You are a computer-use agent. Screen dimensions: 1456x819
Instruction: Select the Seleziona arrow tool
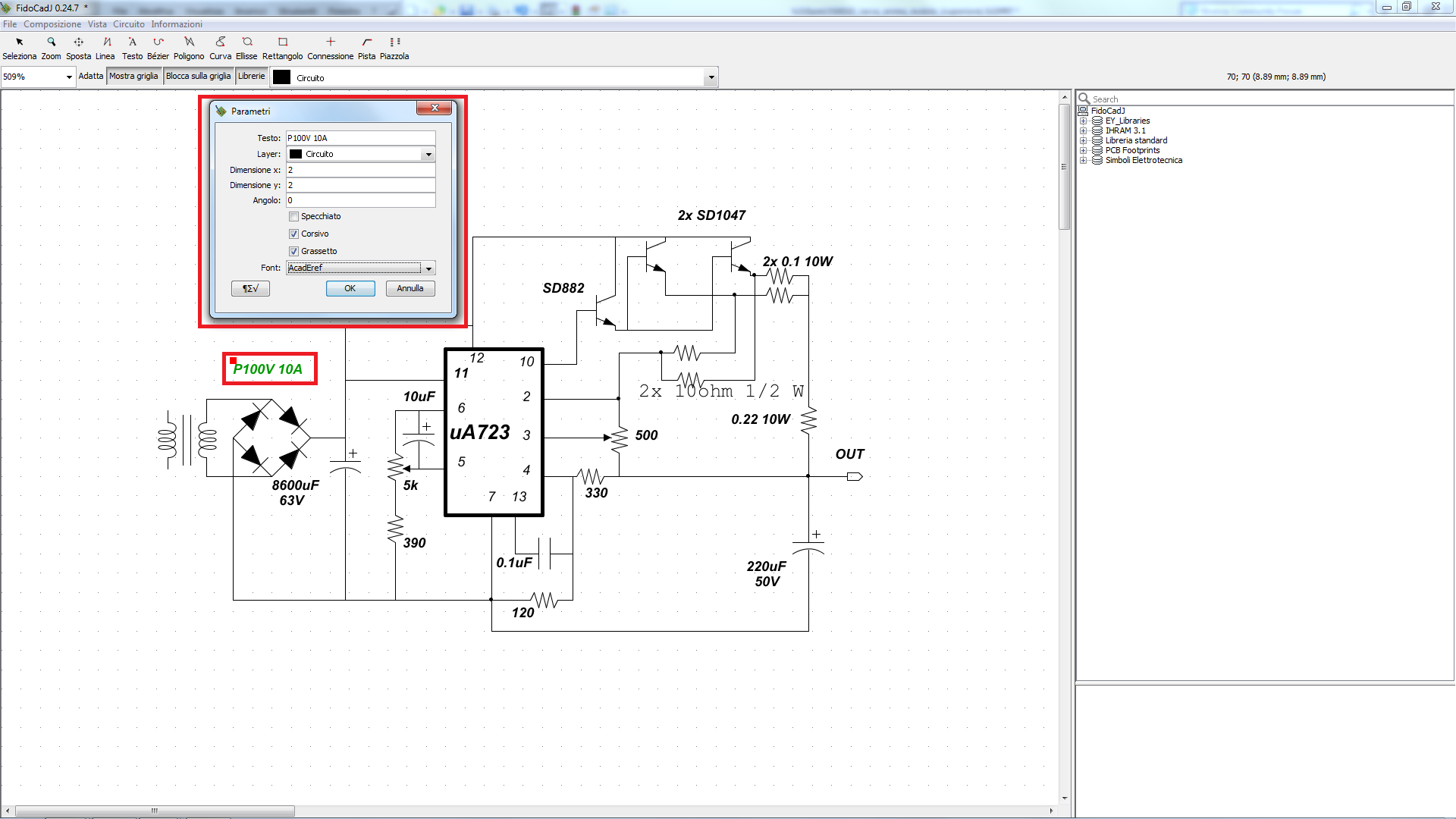click(x=19, y=47)
